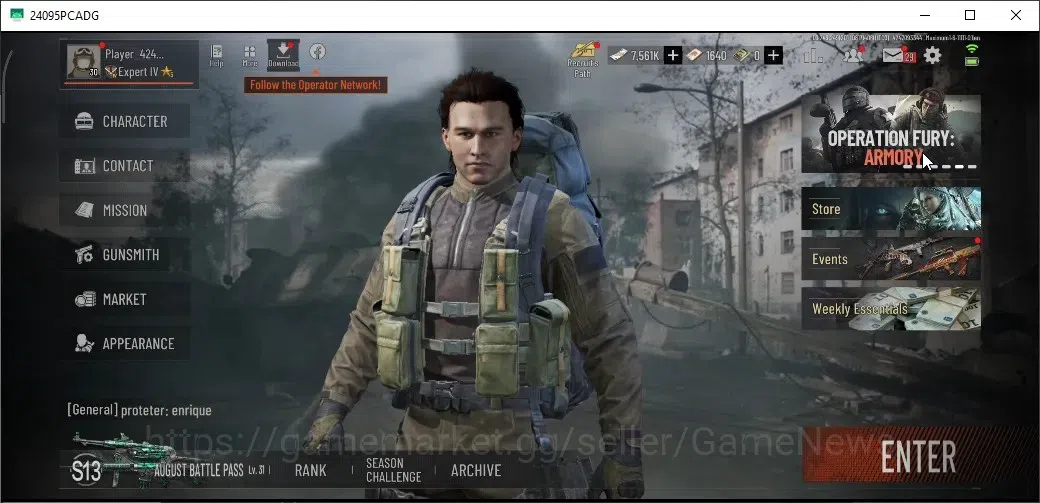
Task: Add gold with plus next to 0
Action: coord(773,56)
